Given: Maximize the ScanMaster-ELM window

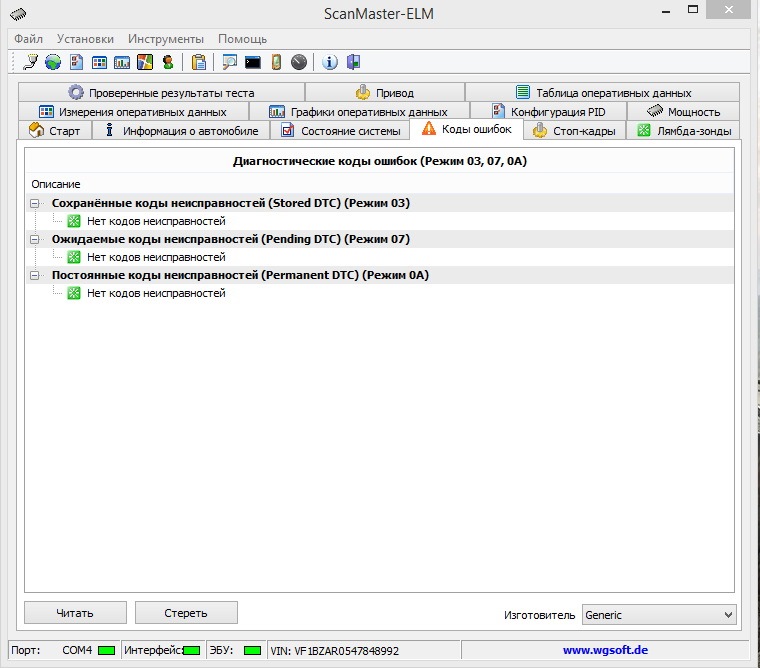Looking at the screenshot, I should pyautogui.click(x=693, y=9).
